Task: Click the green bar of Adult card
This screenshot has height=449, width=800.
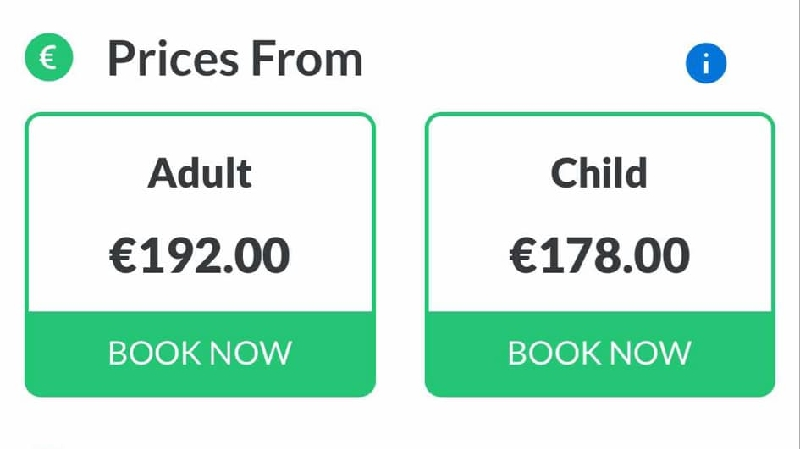Action: (200, 353)
